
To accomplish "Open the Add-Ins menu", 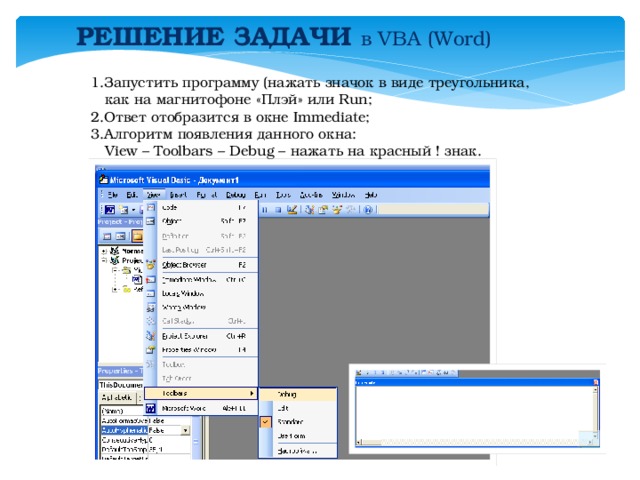I will (311, 195).
